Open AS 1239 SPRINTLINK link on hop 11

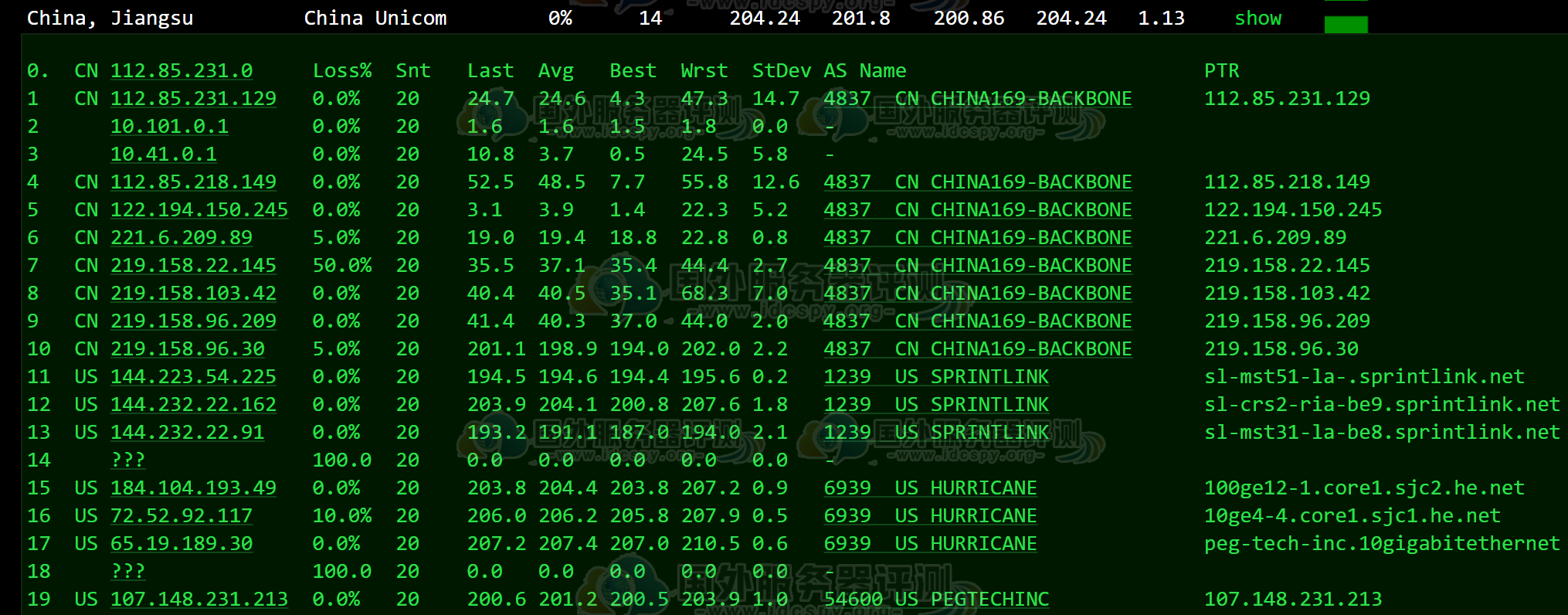(x=936, y=376)
